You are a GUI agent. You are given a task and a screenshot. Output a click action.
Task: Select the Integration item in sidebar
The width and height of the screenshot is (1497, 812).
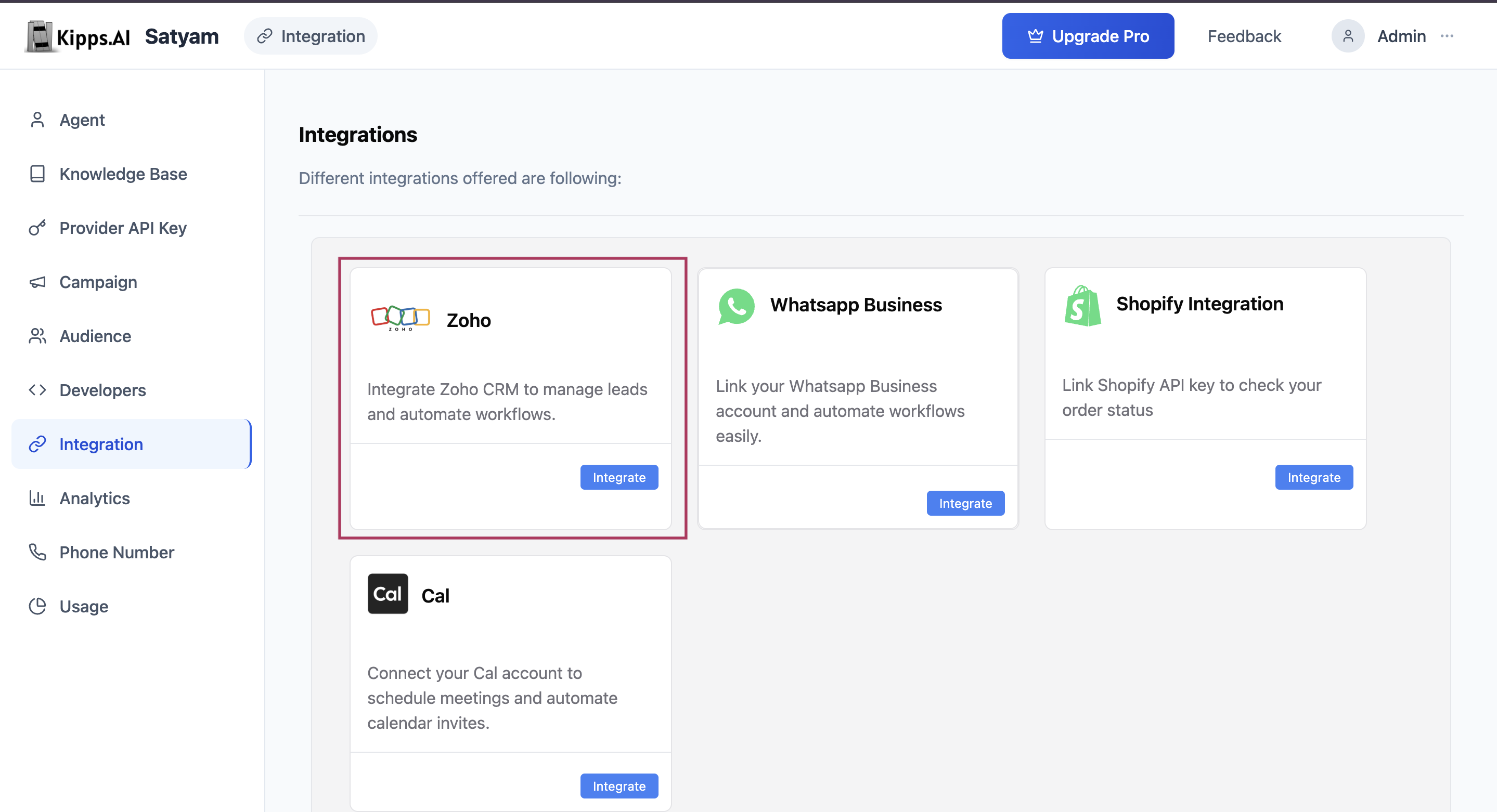coord(131,444)
